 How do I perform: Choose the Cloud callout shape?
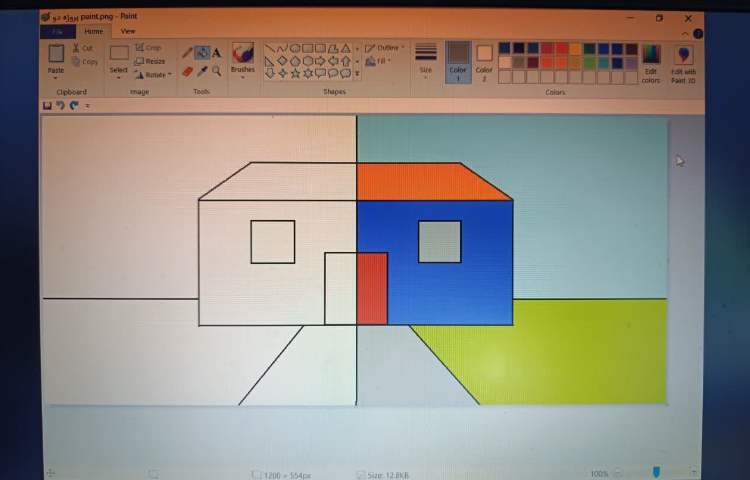pos(345,73)
